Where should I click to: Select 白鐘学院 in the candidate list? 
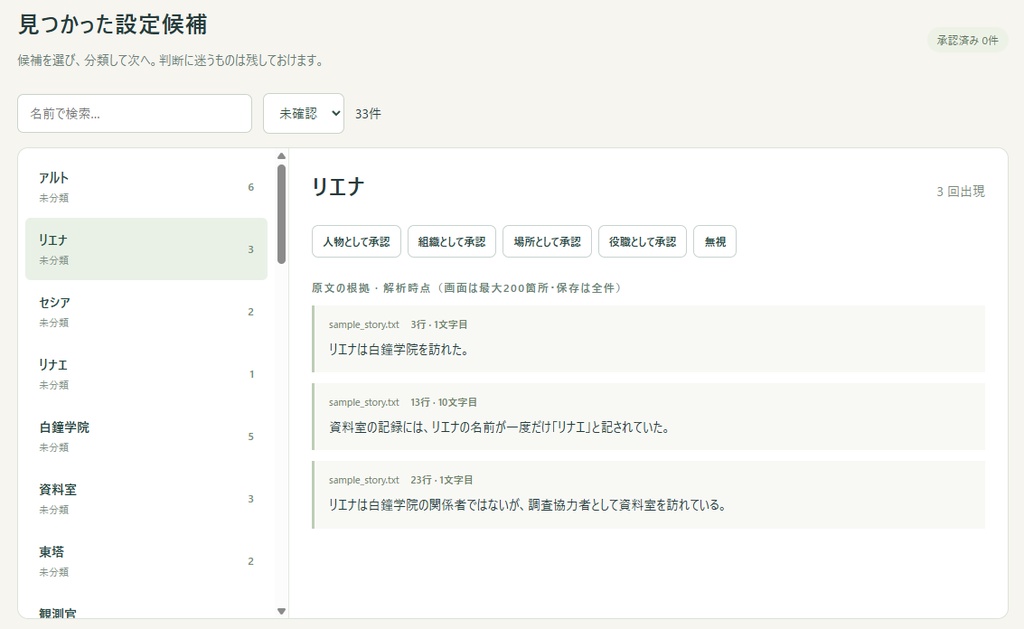pos(146,436)
